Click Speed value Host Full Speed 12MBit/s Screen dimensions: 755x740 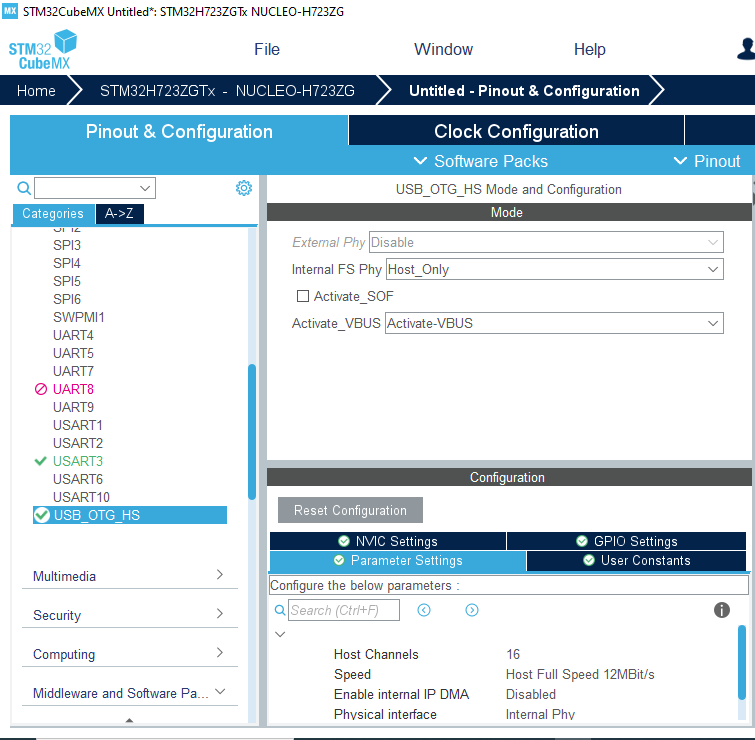click(x=580, y=675)
